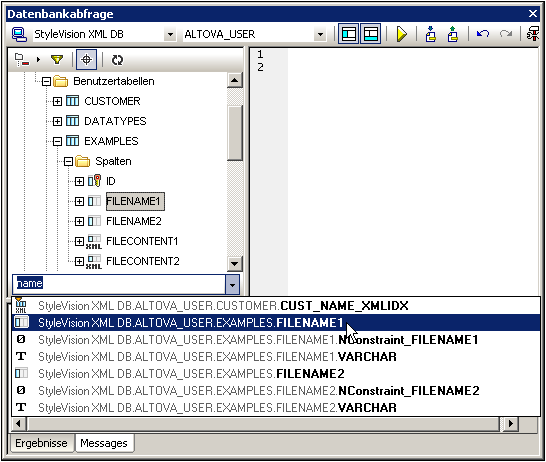This screenshot has height=462, width=546.
Task: Choose FILENAME2.VARCHAR in locator list
Action: [276, 407]
